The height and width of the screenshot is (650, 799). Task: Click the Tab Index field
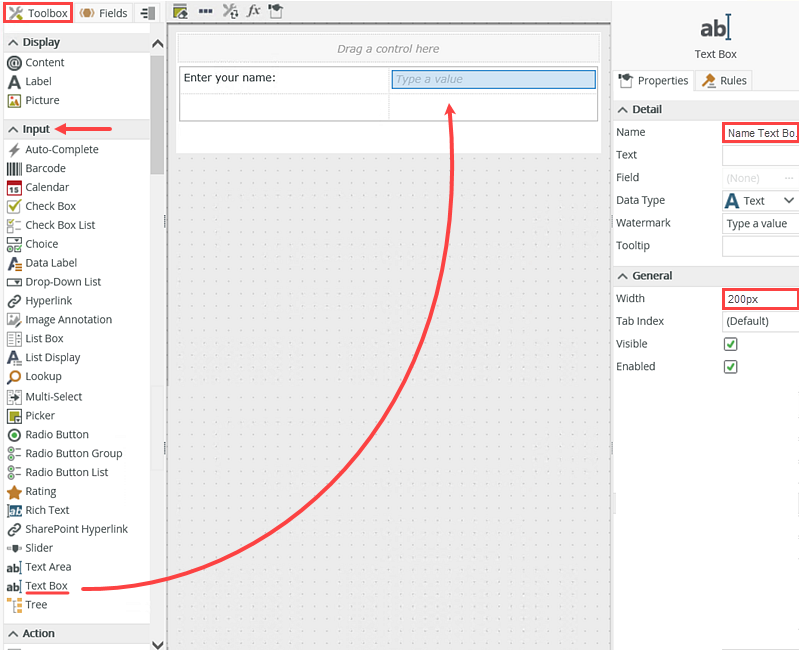pos(760,321)
